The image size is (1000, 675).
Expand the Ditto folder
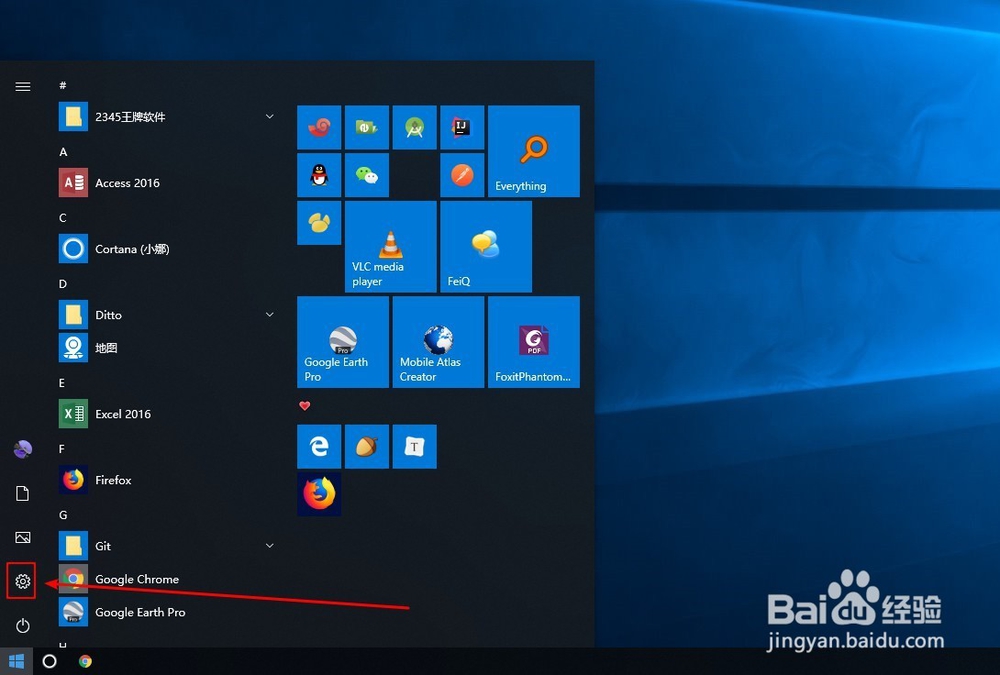[168, 315]
